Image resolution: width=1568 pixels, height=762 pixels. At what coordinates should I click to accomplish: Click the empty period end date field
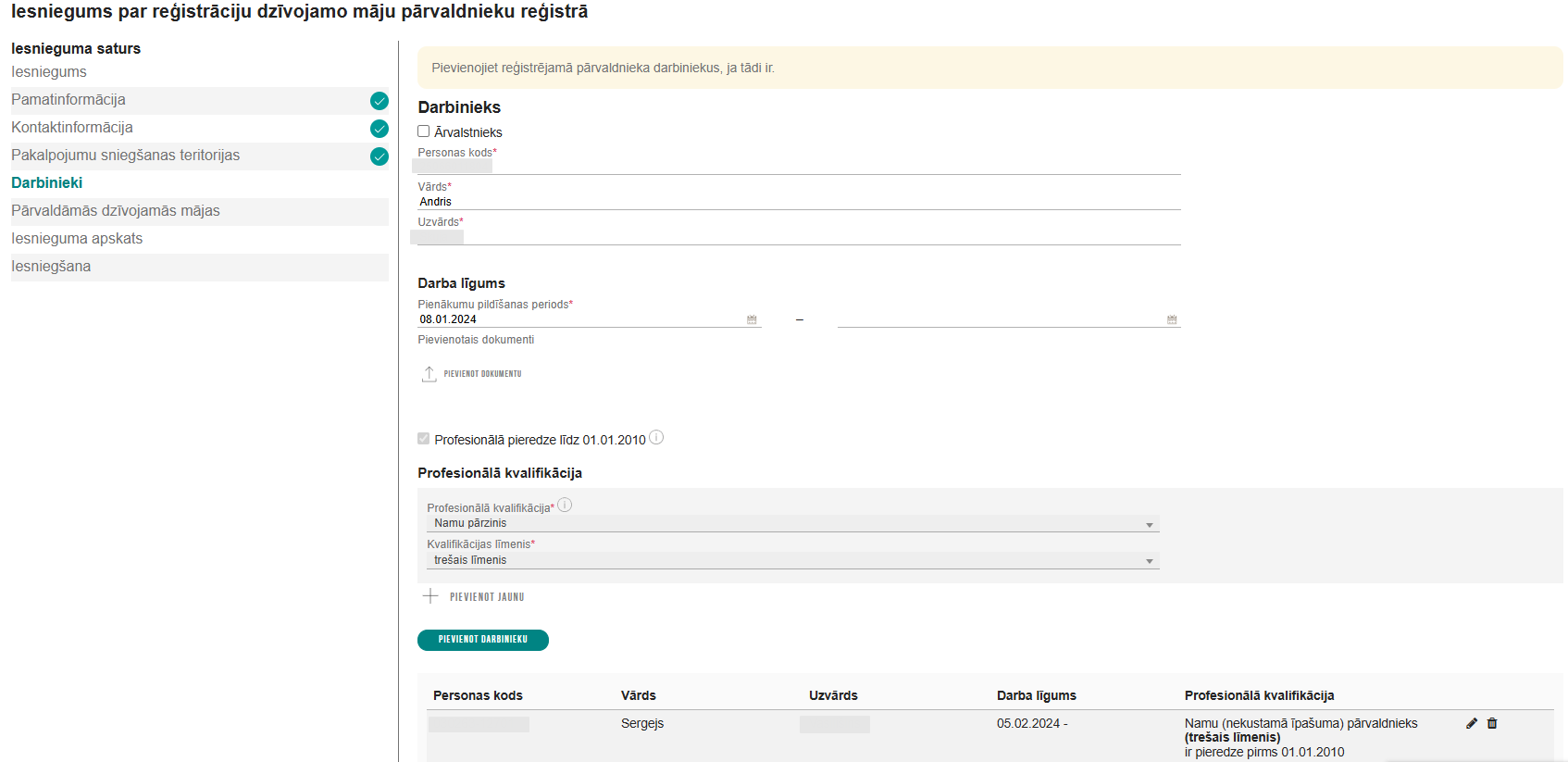point(1009,319)
